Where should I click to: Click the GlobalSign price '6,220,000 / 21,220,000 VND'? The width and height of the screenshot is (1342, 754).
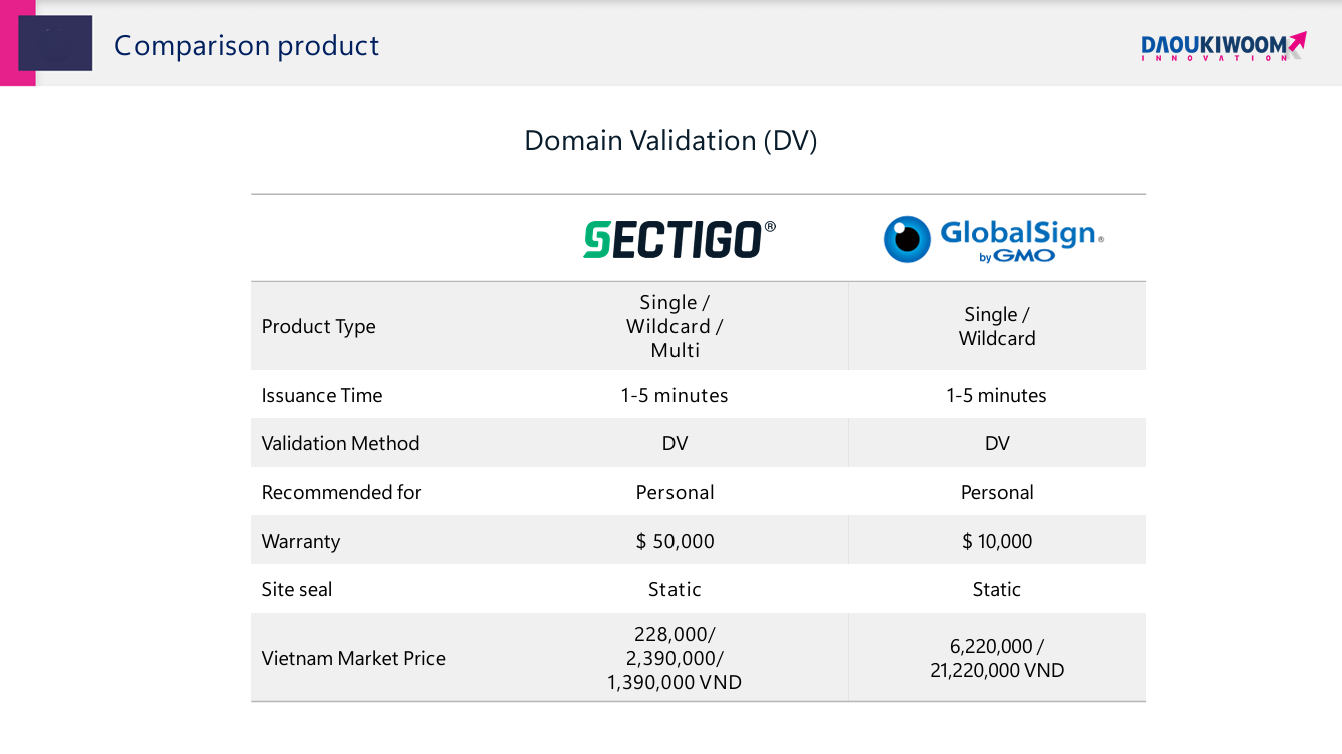coord(997,658)
